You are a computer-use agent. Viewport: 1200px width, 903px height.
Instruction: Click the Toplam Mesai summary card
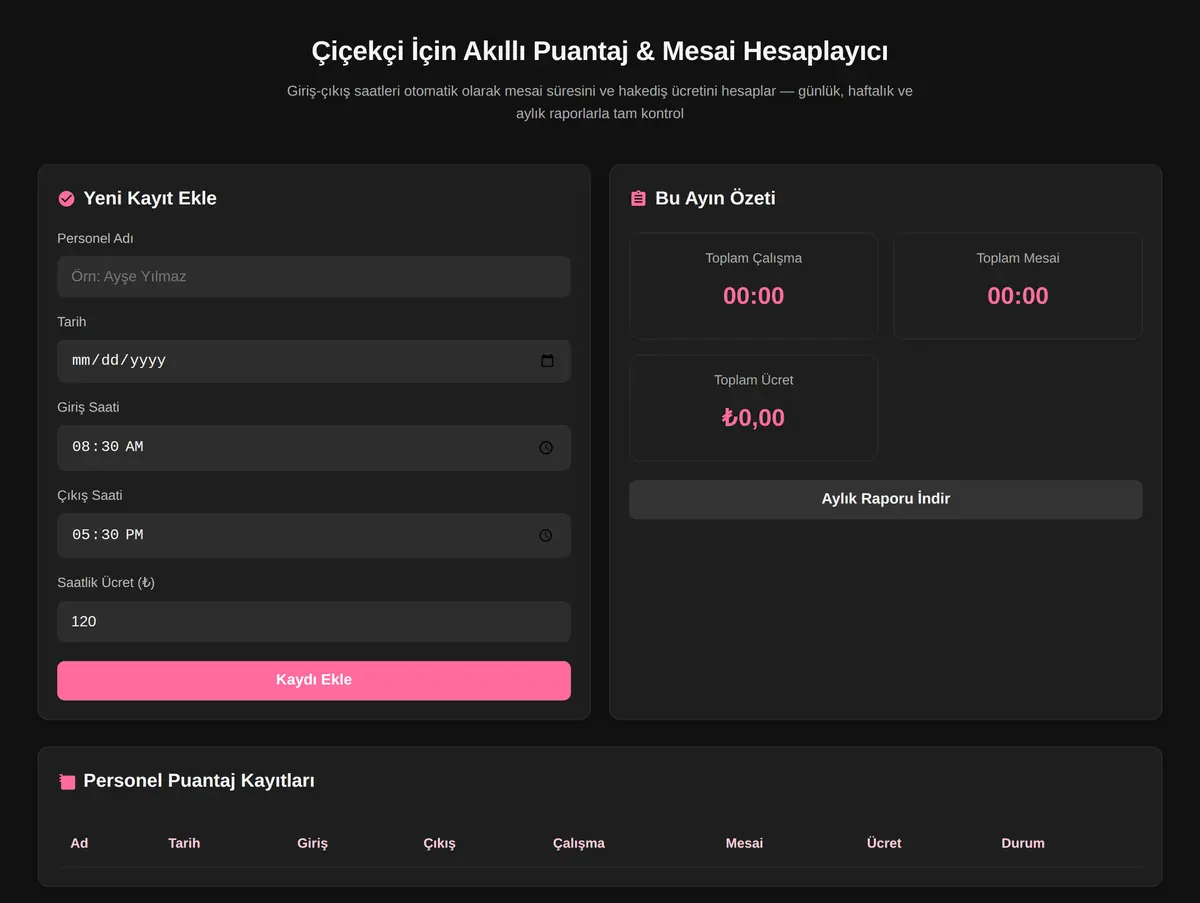pyautogui.click(x=1018, y=286)
